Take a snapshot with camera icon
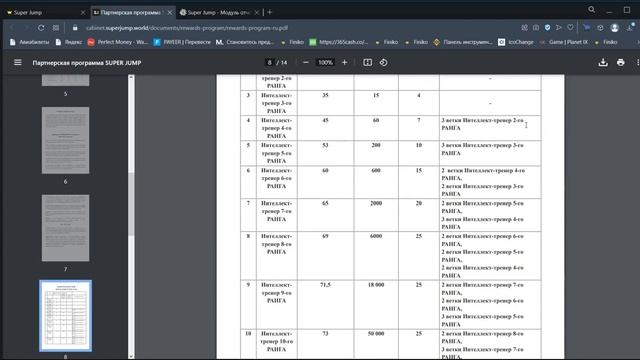The height and width of the screenshot is (360, 640). (x=536, y=27)
